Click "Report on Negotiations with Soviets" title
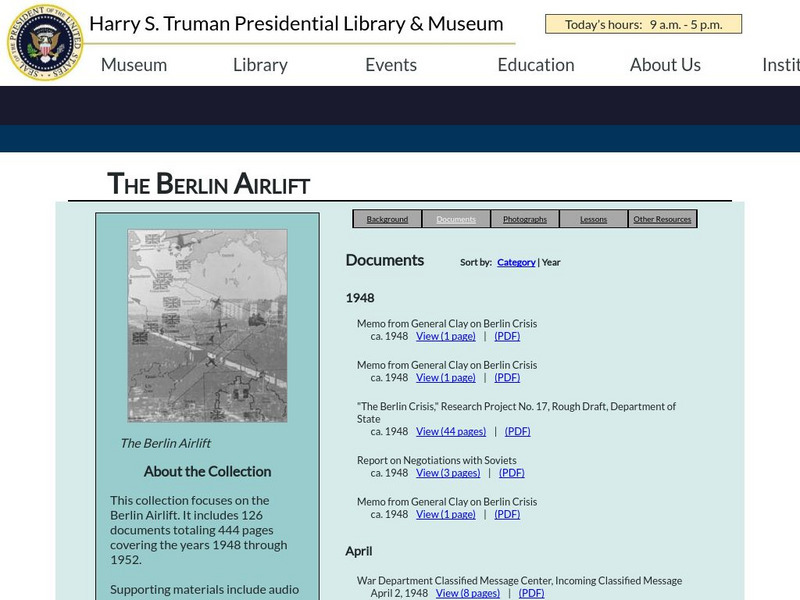 tap(436, 460)
